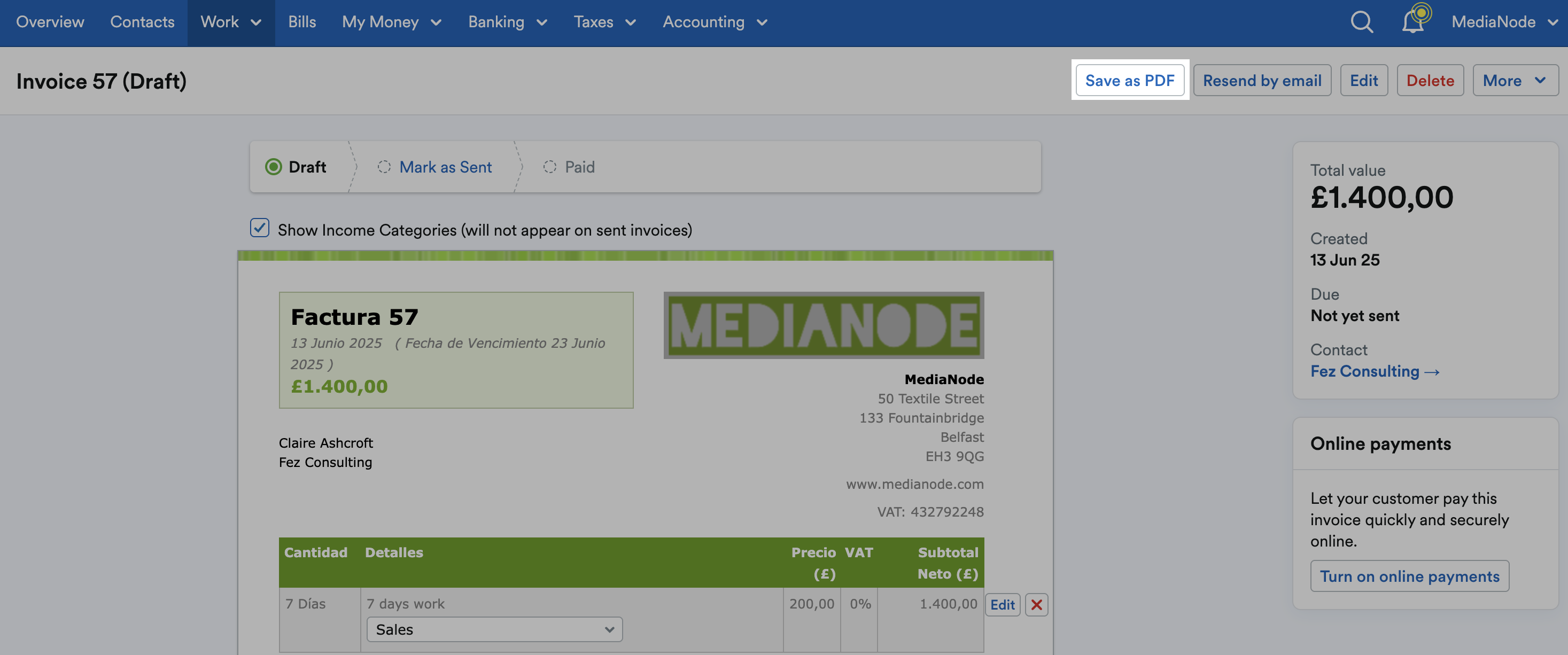1568x655 pixels.
Task: Click the Paid status step
Action: 579,167
